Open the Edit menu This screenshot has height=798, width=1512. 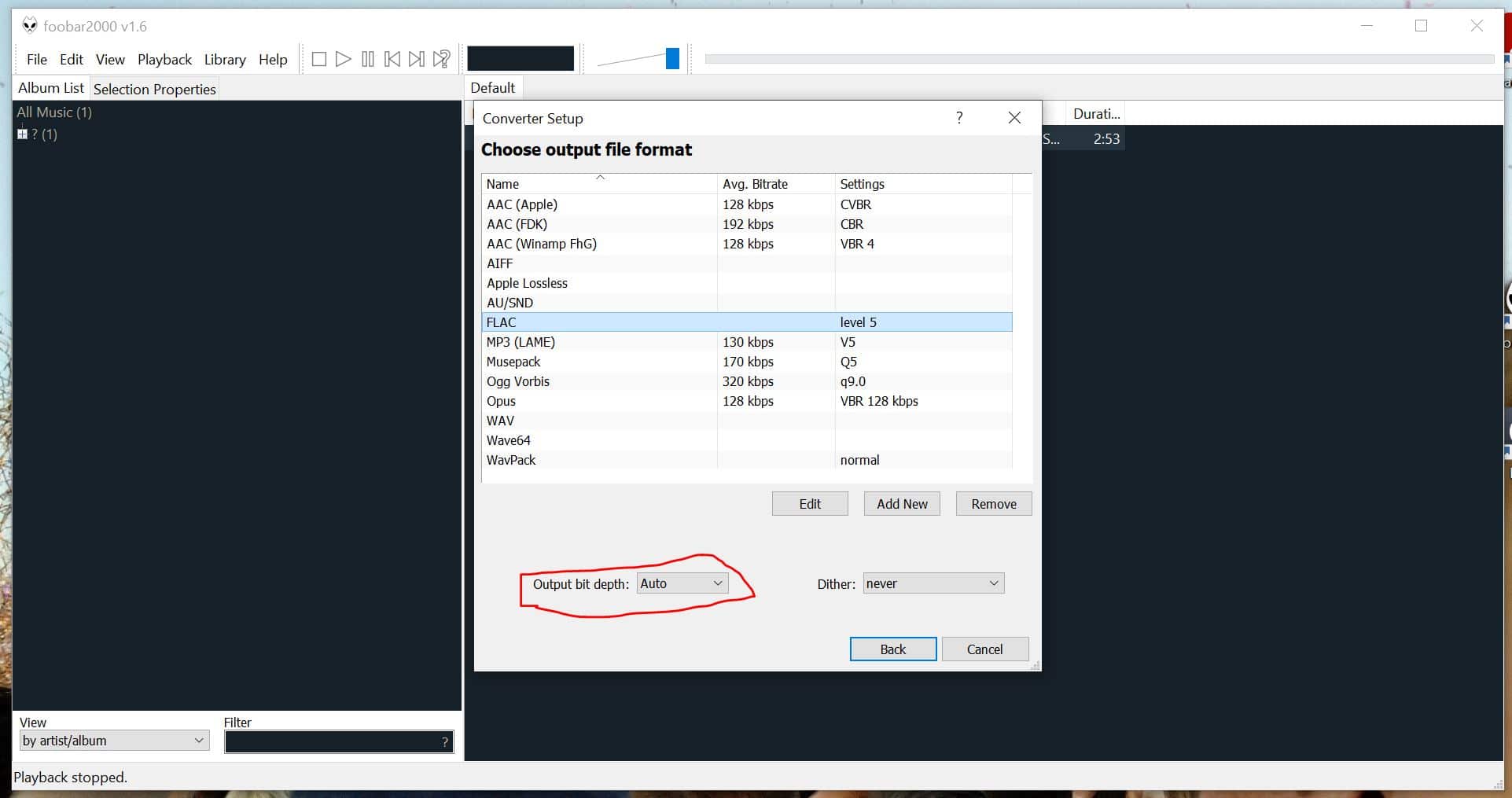[x=71, y=60]
